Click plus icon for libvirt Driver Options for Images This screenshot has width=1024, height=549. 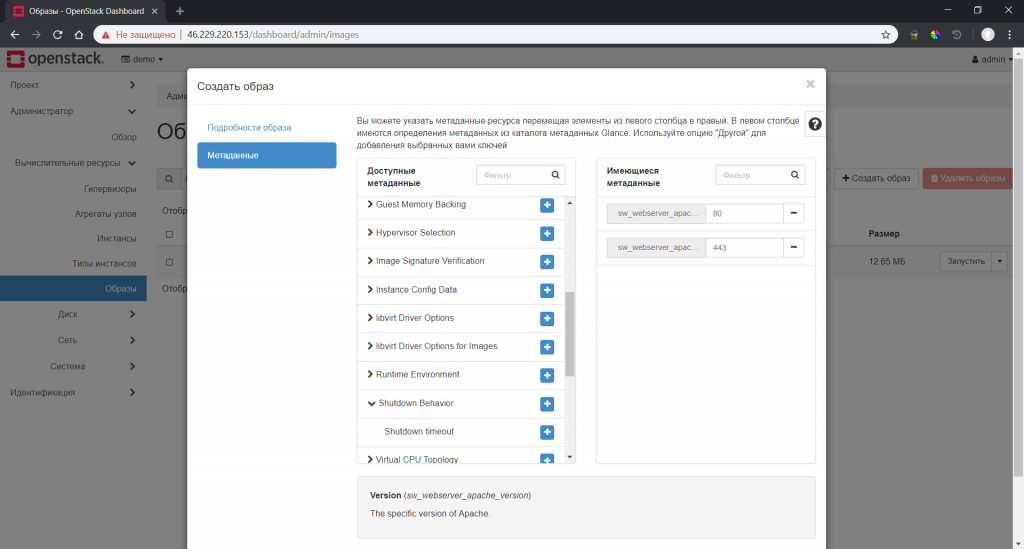click(547, 347)
